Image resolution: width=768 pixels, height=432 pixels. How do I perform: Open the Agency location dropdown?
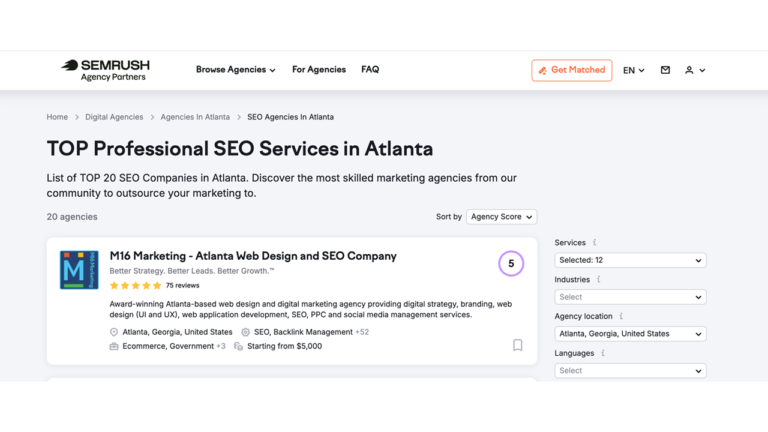click(630, 334)
